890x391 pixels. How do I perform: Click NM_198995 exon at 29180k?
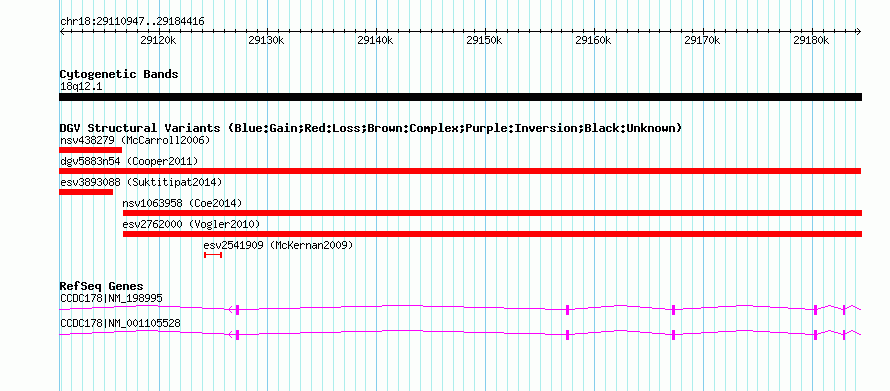(x=815, y=309)
